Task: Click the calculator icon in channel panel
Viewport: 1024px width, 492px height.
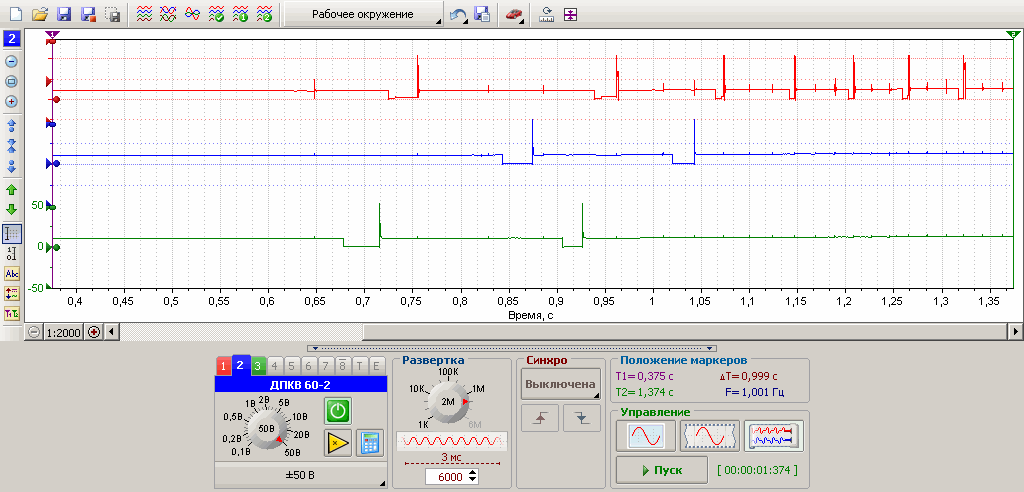Action: click(370, 443)
